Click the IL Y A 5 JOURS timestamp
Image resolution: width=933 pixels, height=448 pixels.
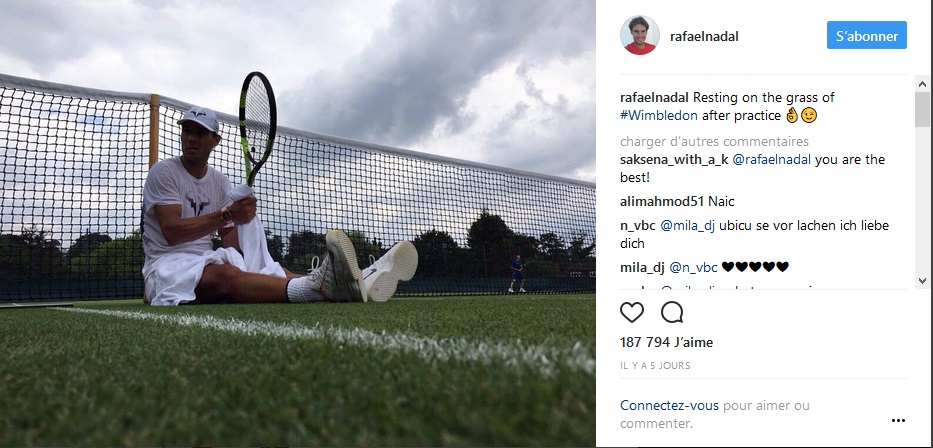[x=655, y=366]
